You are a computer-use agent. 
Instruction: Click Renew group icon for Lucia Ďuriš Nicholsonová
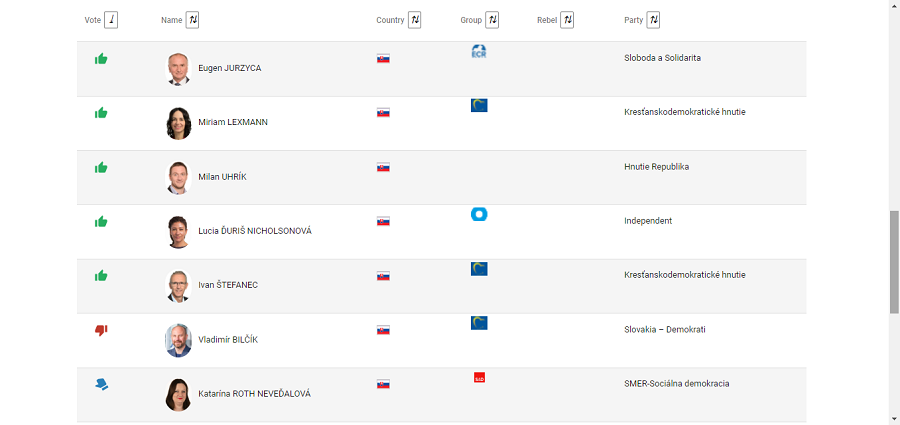[x=479, y=215]
